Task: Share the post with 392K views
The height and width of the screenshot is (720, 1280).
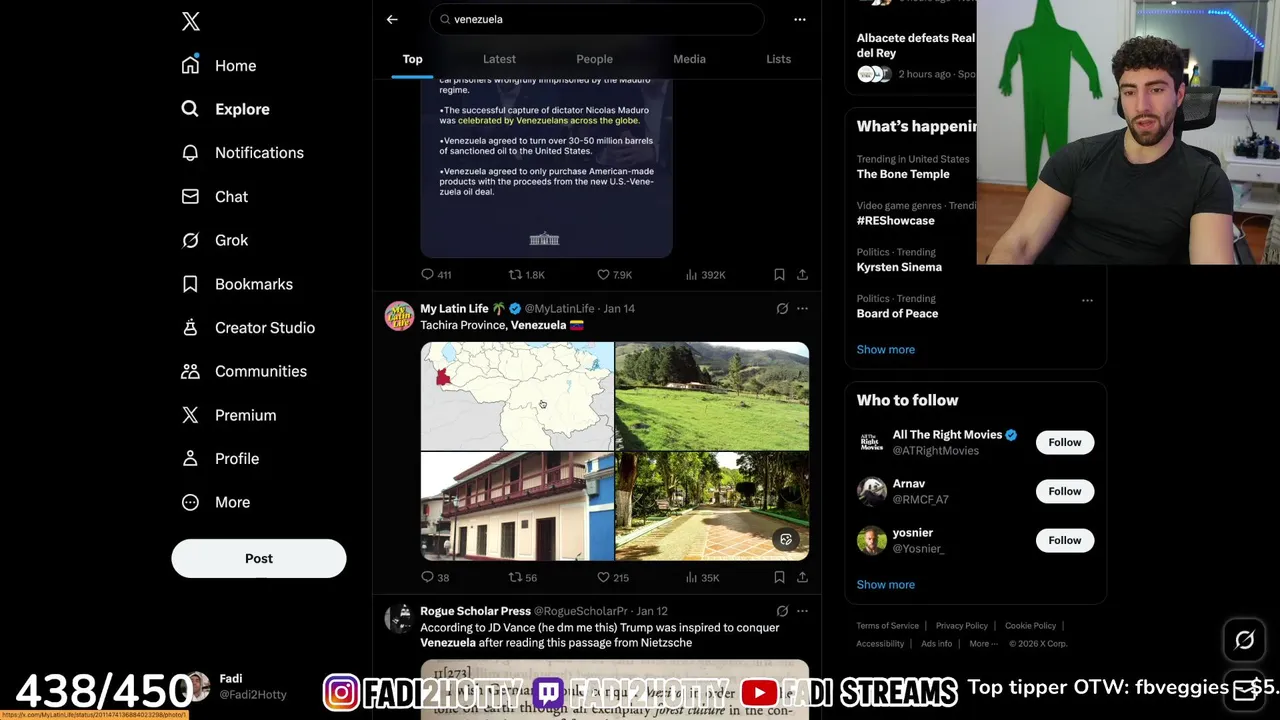Action: pos(802,274)
